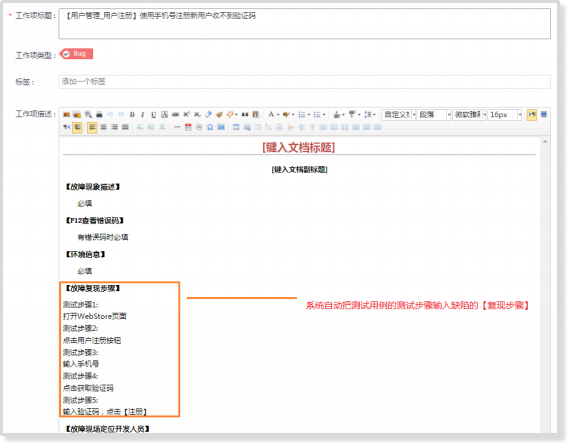The width and height of the screenshot is (569, 445).
Task: Open the 自定义 custom heading dropdown
Action: [398, 115]
